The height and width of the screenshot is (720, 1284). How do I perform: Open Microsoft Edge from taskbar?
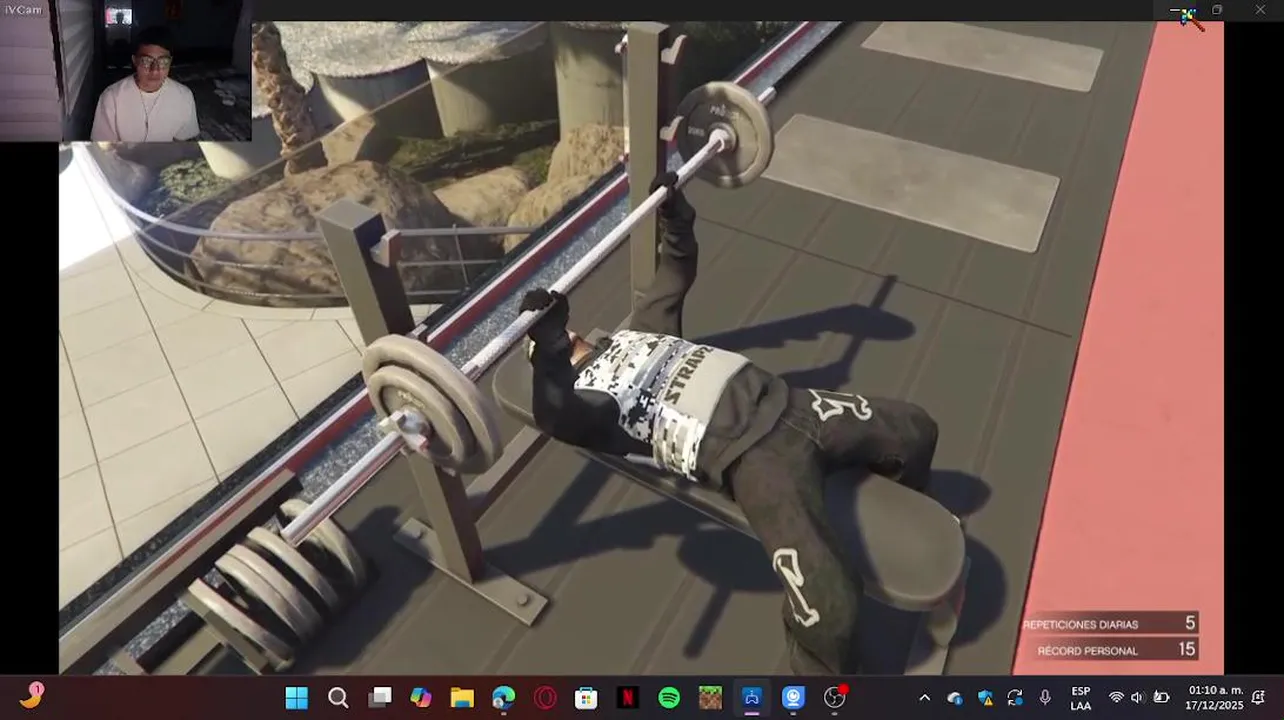pyautogui.click(x=504, y=697)
